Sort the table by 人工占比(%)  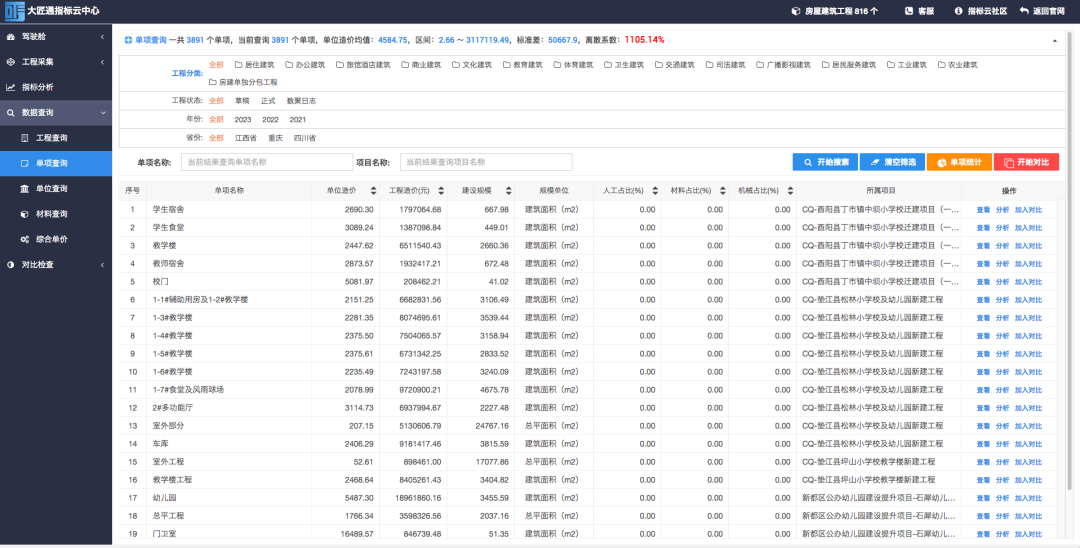pos(655,191)
